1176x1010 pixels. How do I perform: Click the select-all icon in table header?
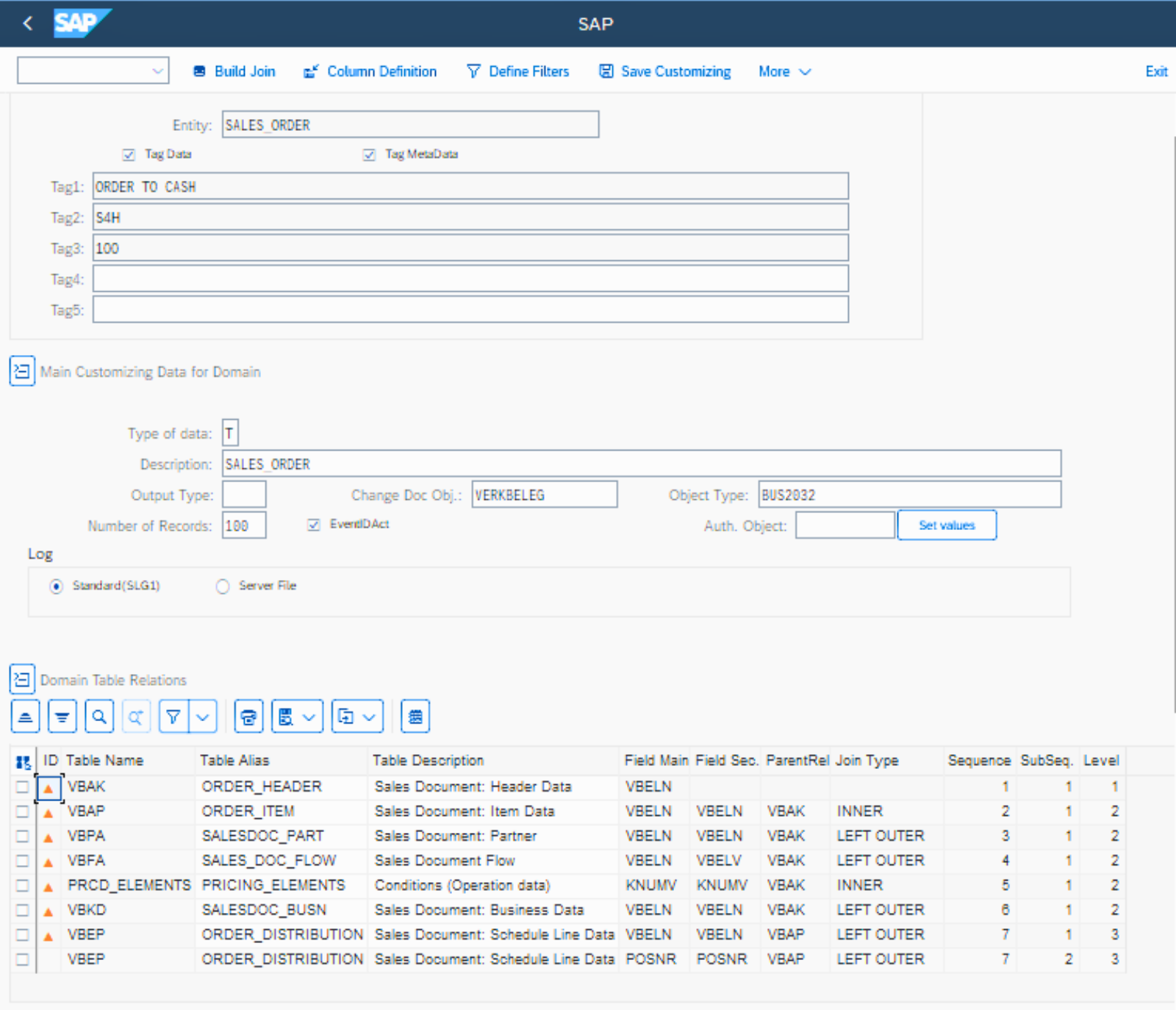pyautogui.click(x=23, y=762)
